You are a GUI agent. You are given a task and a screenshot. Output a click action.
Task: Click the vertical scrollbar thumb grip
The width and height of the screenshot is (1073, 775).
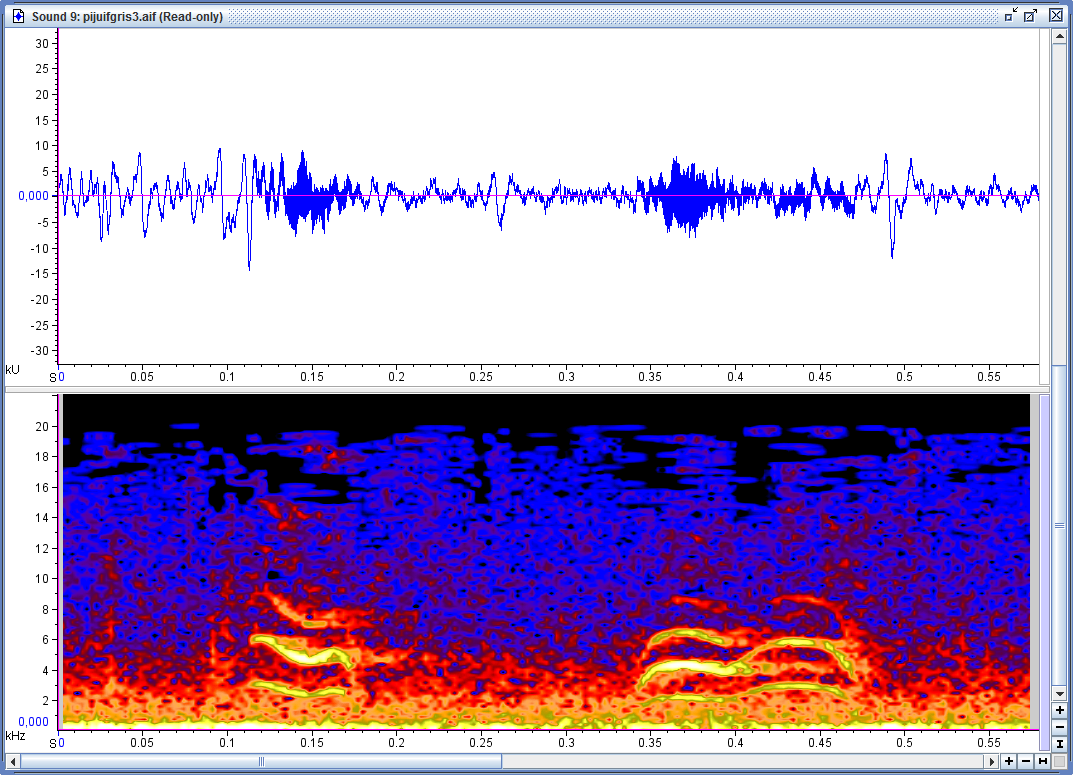[x=1060, y=524]
